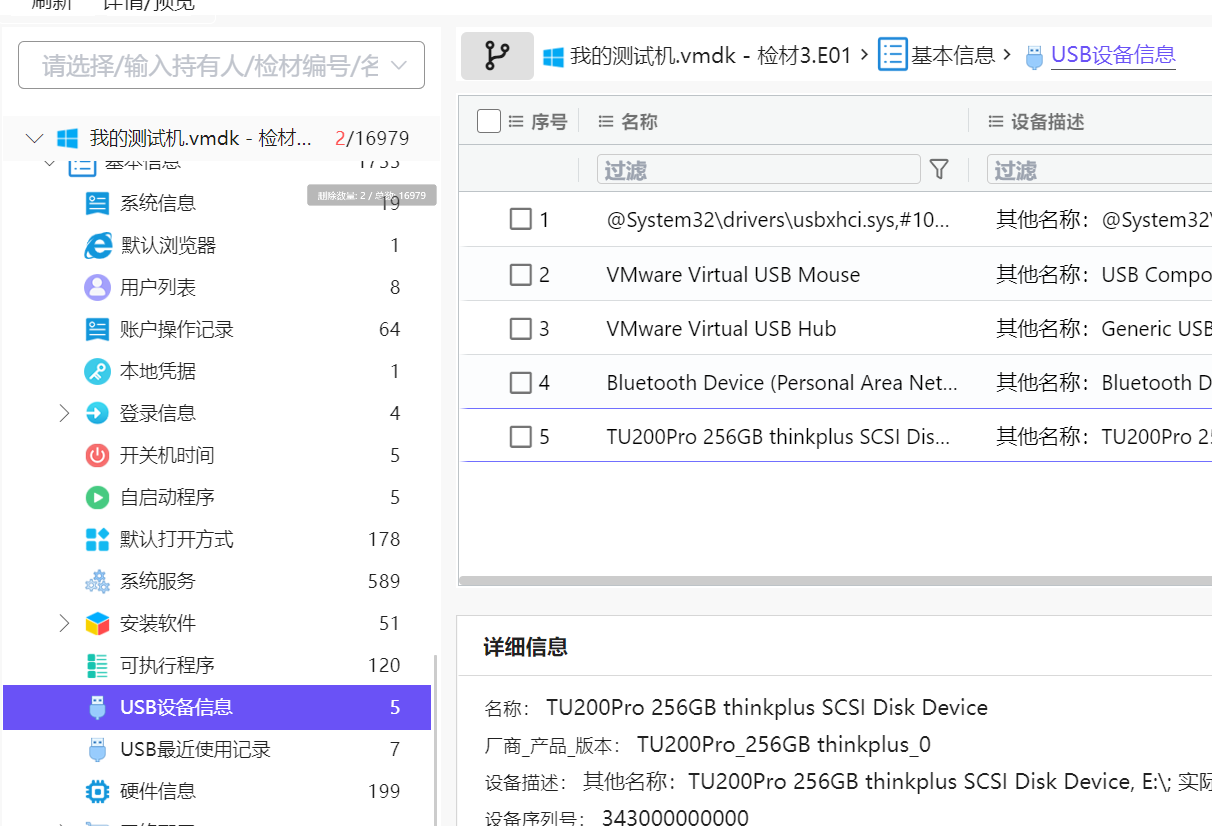This screenshot has width=1212, height=826.
Task: Collapse the 我的测试机.vmdk tree node
Action: click(x=35, y=138)
